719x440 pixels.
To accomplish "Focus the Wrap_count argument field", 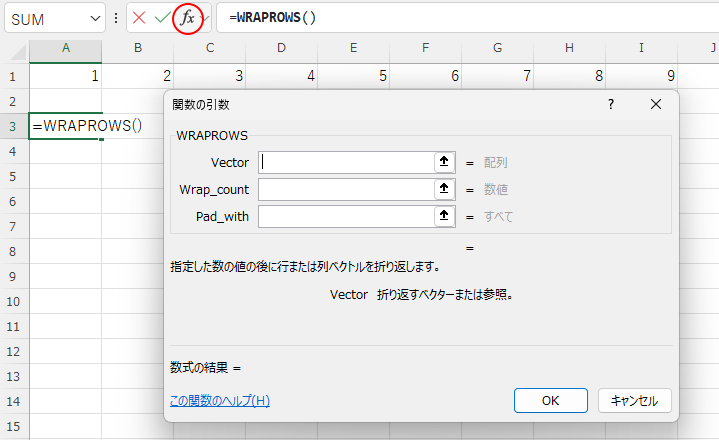I will (x=346, y=189).
